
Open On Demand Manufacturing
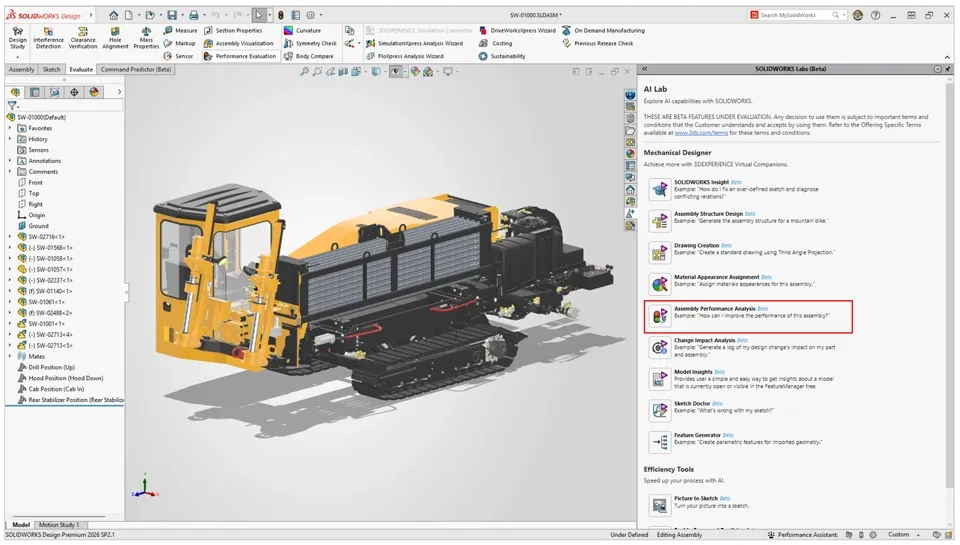(603, 31)
